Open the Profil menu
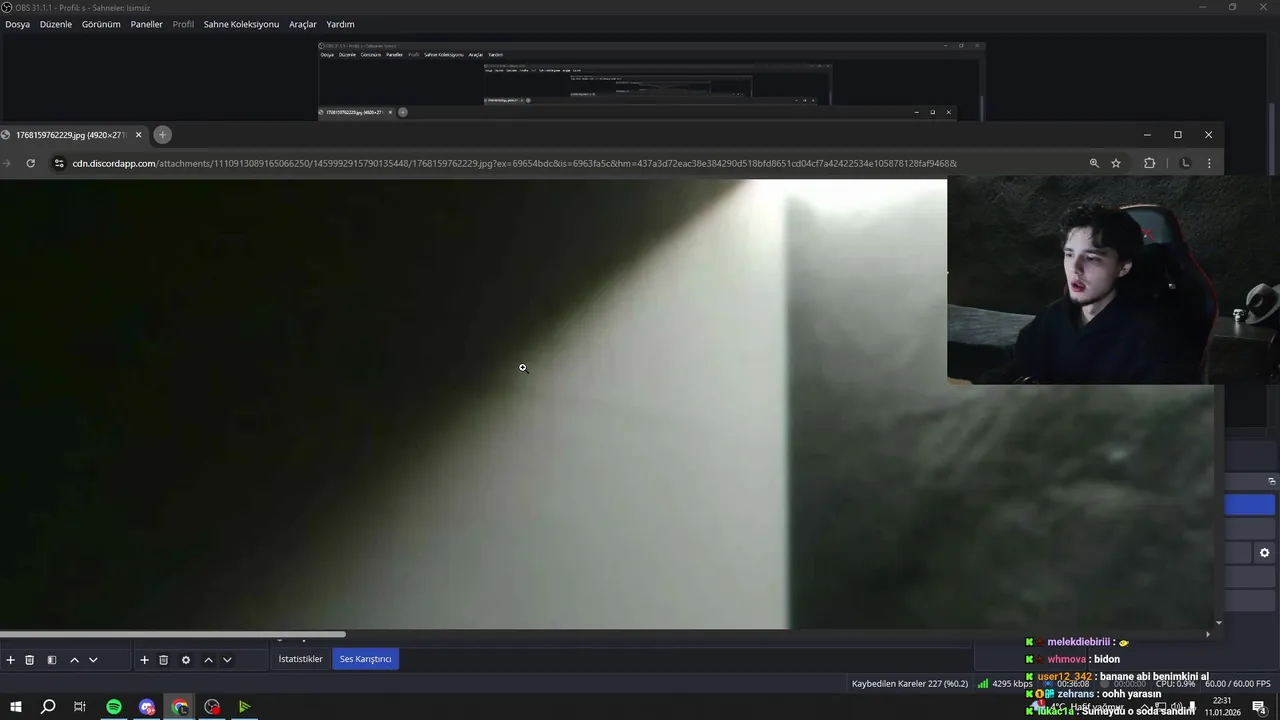 183,24
